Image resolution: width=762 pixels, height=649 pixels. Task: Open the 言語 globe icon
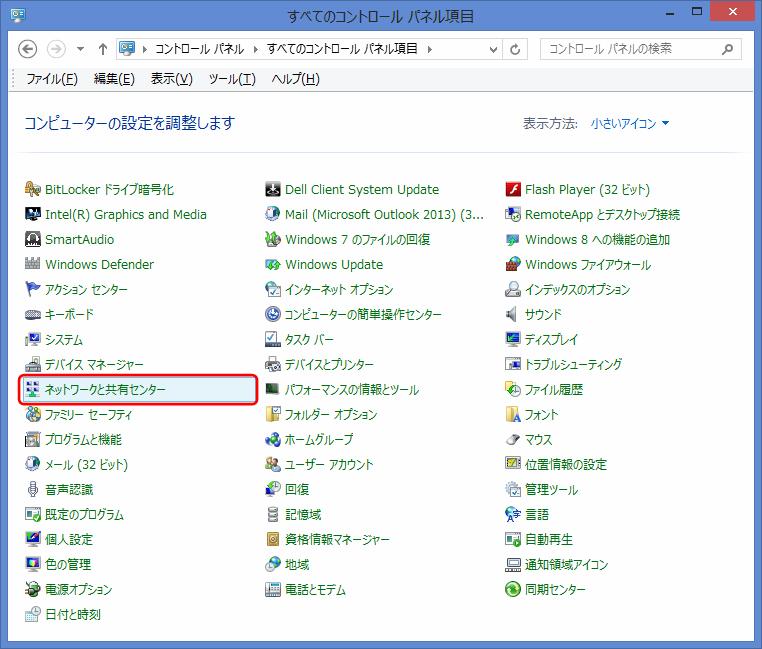(x=513, y=514)
